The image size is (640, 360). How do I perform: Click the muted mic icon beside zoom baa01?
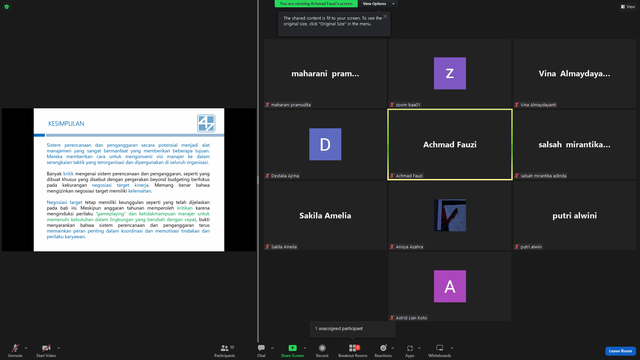(392, 105)
